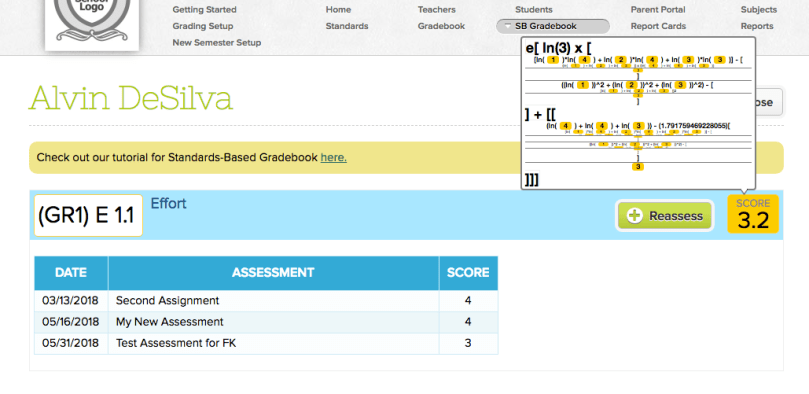Click the date 05/31/2018
The width and height of the screenshot is (809, 394).
(70, 343)
